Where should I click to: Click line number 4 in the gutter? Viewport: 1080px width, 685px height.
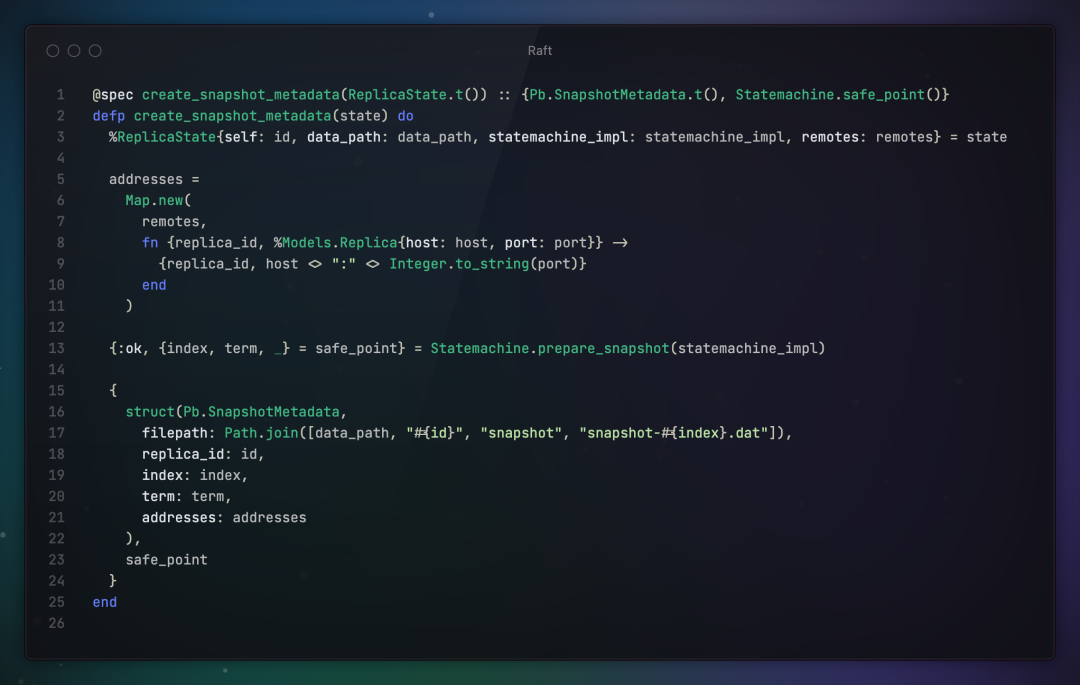pyautogui.click(x=61, y=158)
